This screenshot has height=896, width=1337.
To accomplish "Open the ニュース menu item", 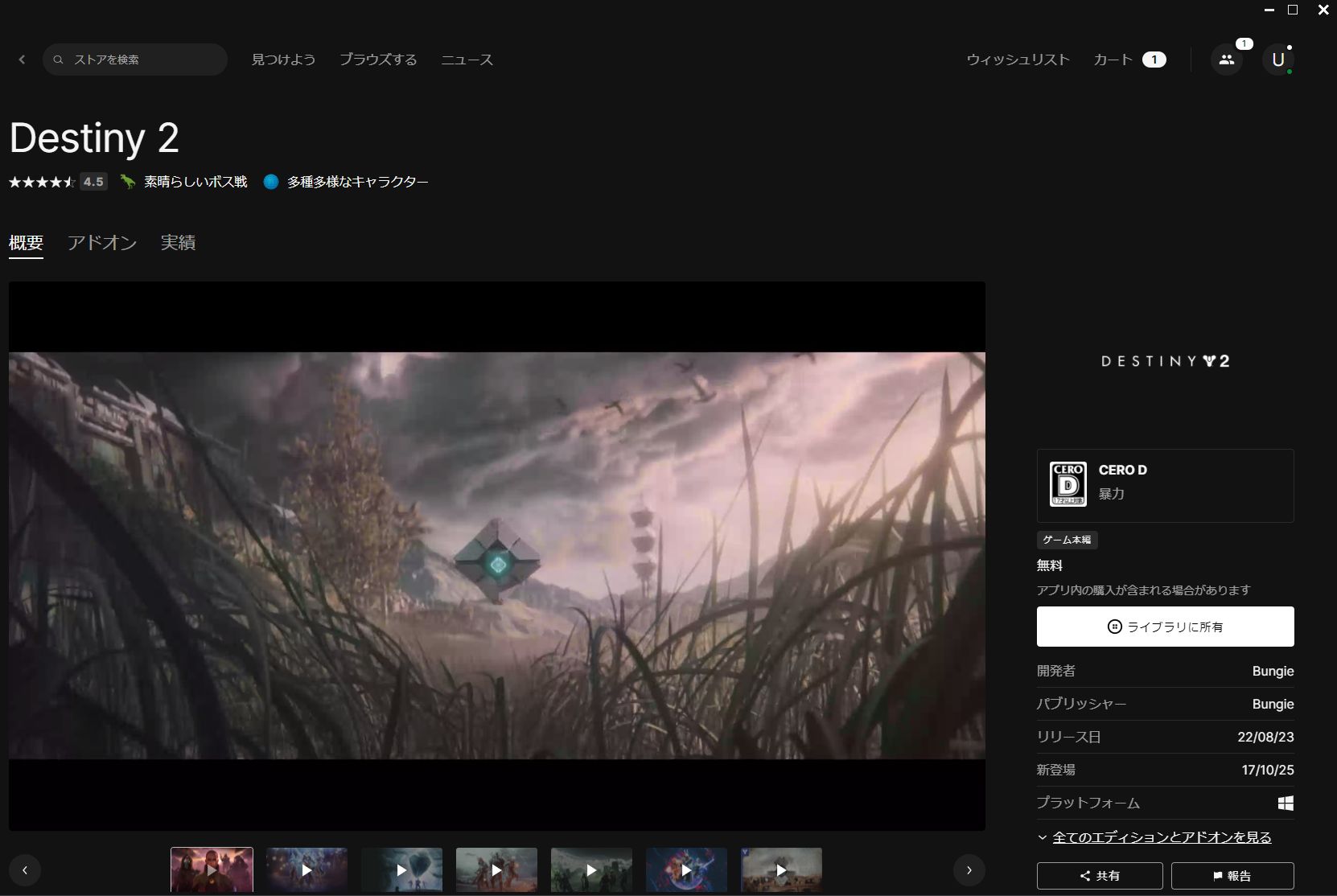I will (x=467, y=59).
